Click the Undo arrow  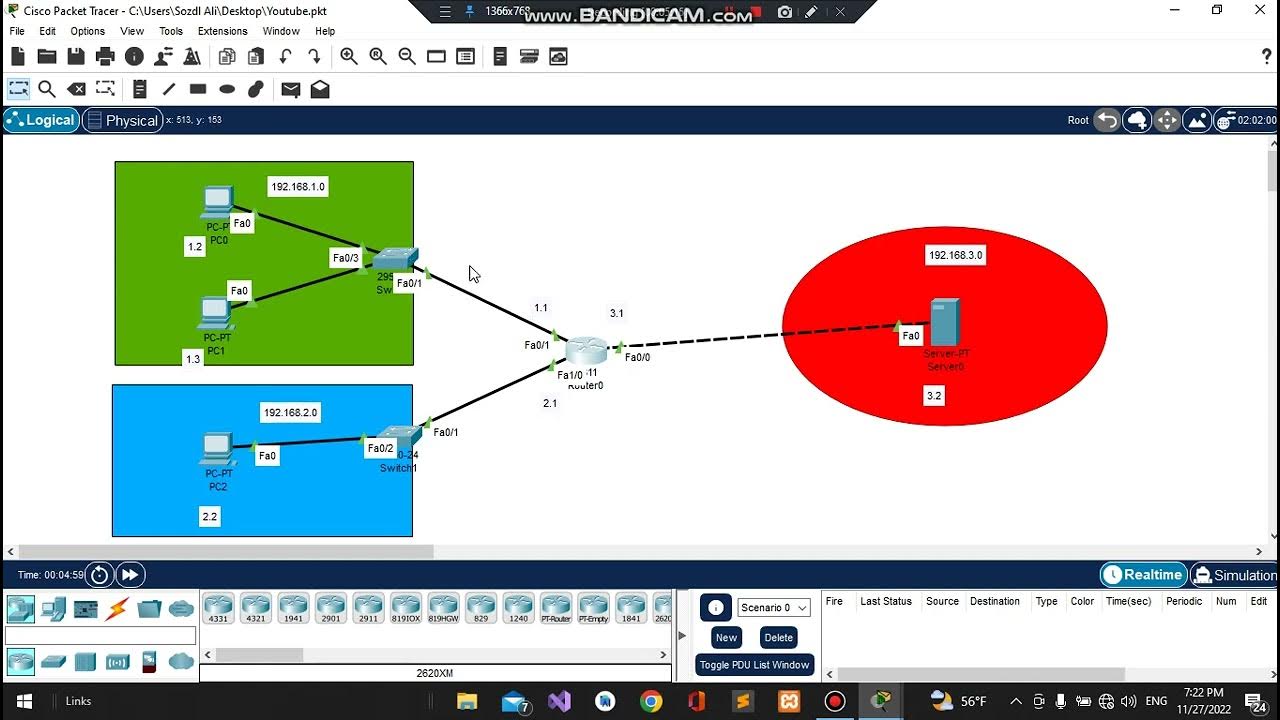coord(285,57)
